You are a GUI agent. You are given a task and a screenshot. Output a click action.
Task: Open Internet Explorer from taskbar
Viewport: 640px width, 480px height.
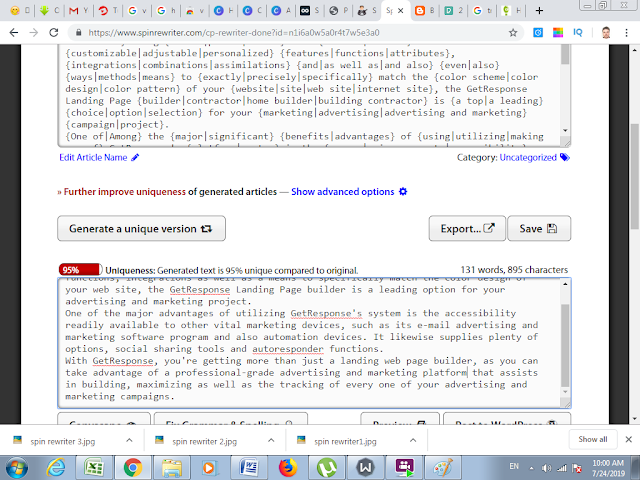point(55,468)
